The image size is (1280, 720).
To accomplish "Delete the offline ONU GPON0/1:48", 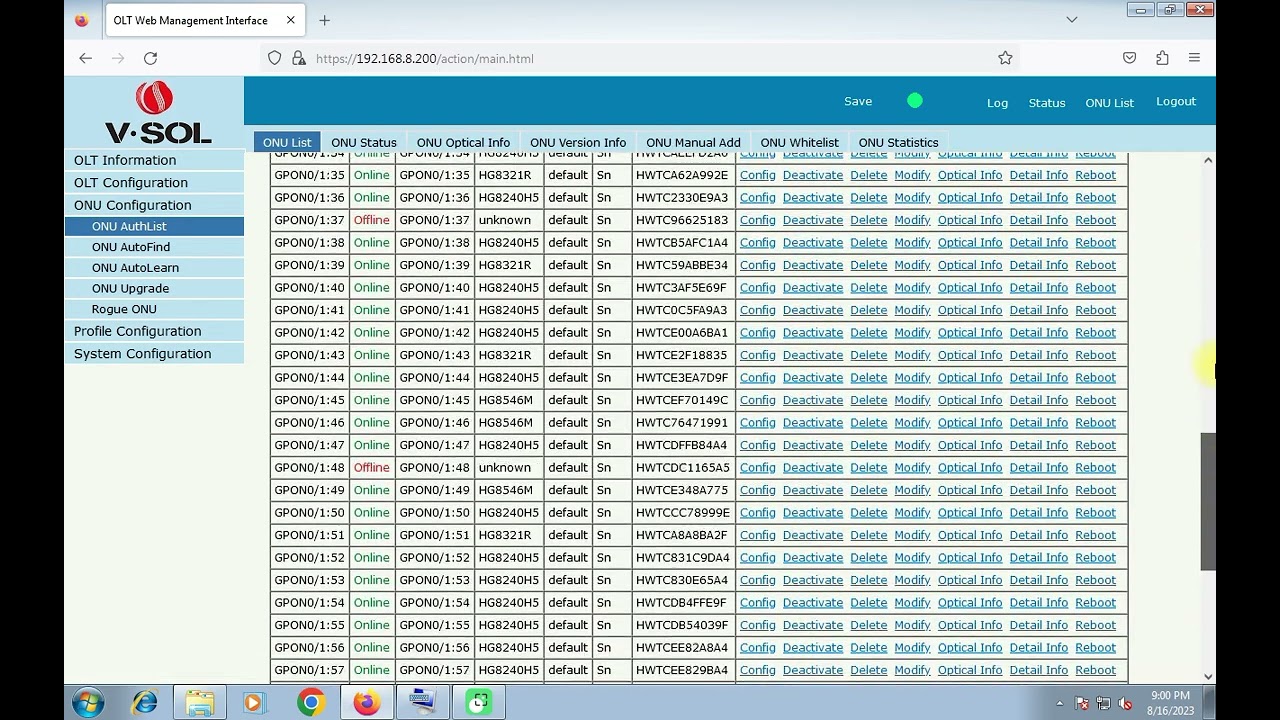I will point(868,468).
